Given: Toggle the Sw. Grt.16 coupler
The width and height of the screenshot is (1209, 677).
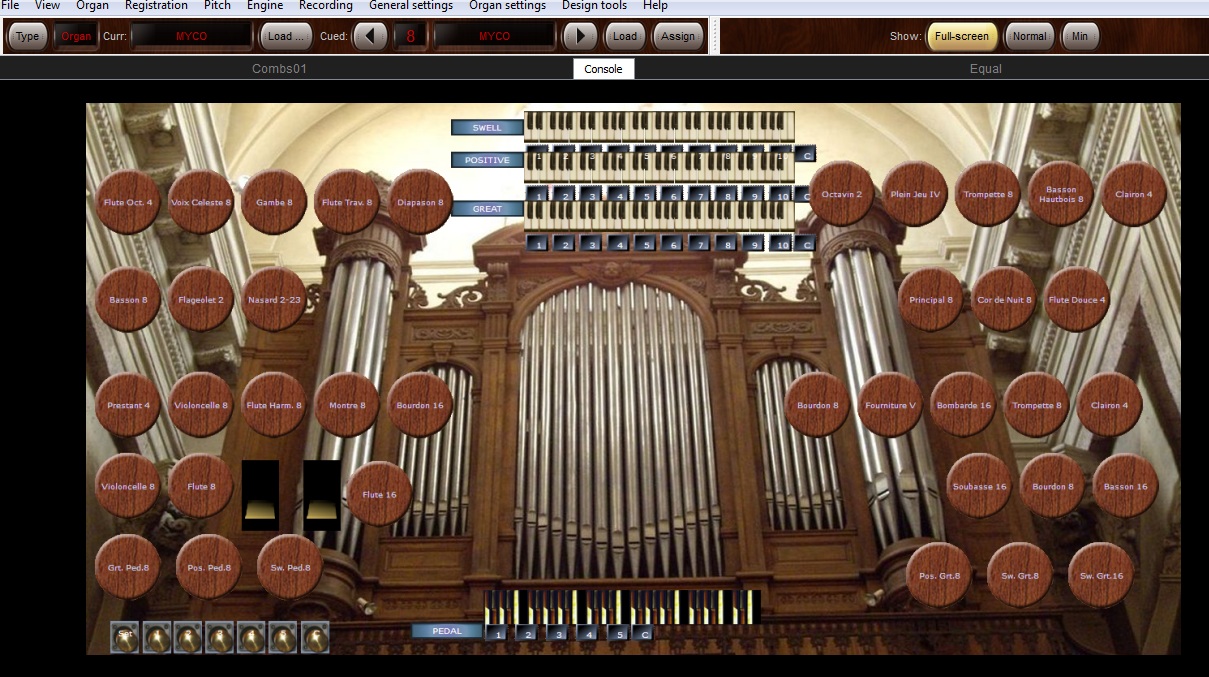Looking at the screenshot, I should (x=1101, y=575).
